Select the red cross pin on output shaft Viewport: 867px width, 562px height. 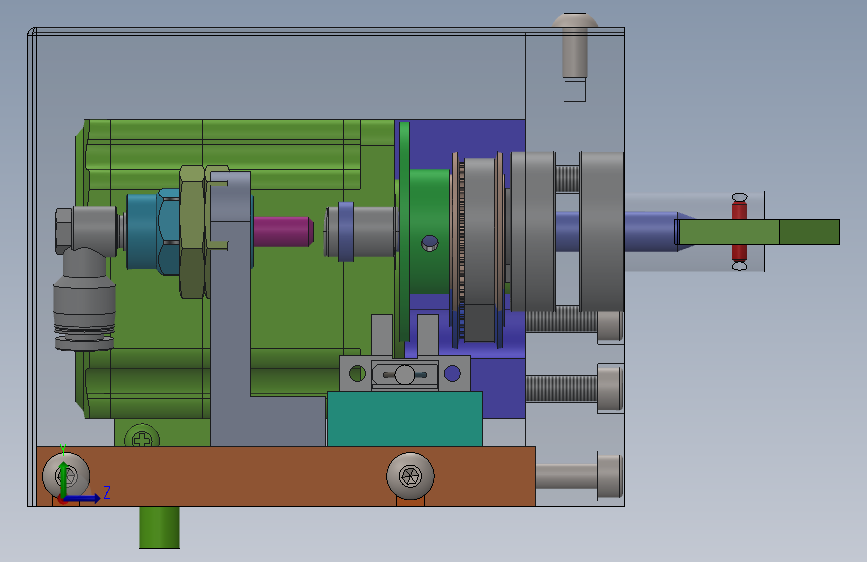click(x=739, y=231)
